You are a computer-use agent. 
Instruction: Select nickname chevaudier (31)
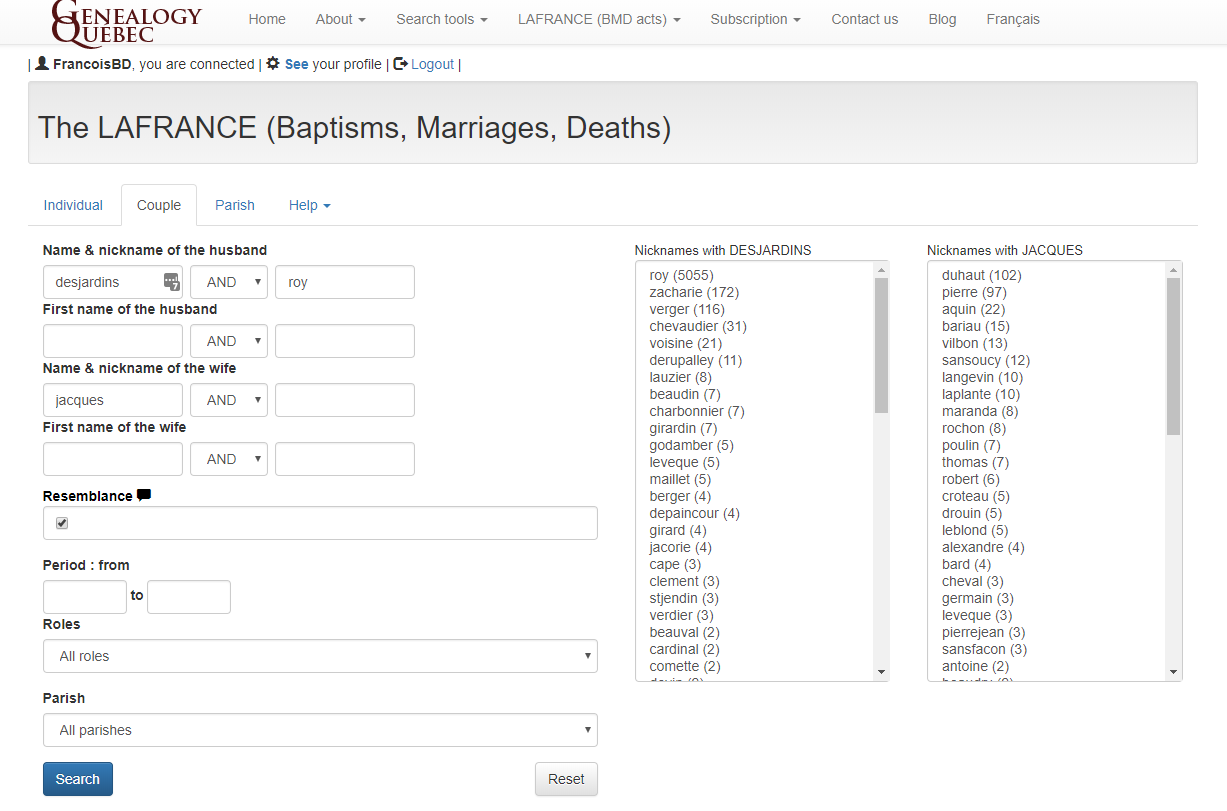(x=698, y=326)
